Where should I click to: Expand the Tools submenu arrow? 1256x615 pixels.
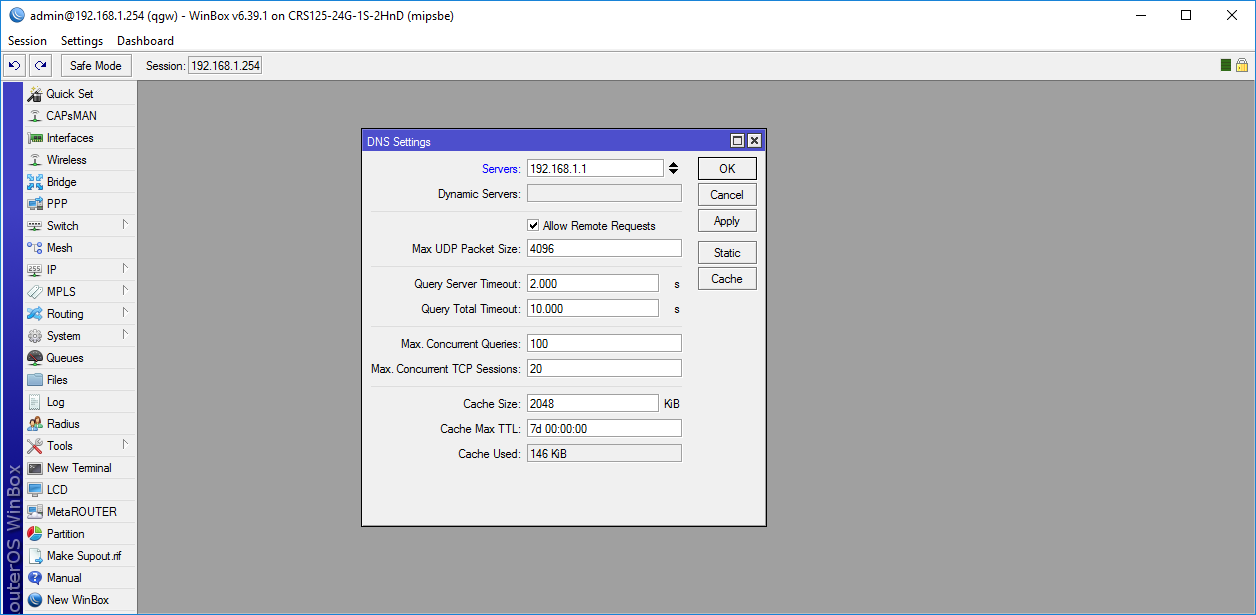tap(125, 445)
